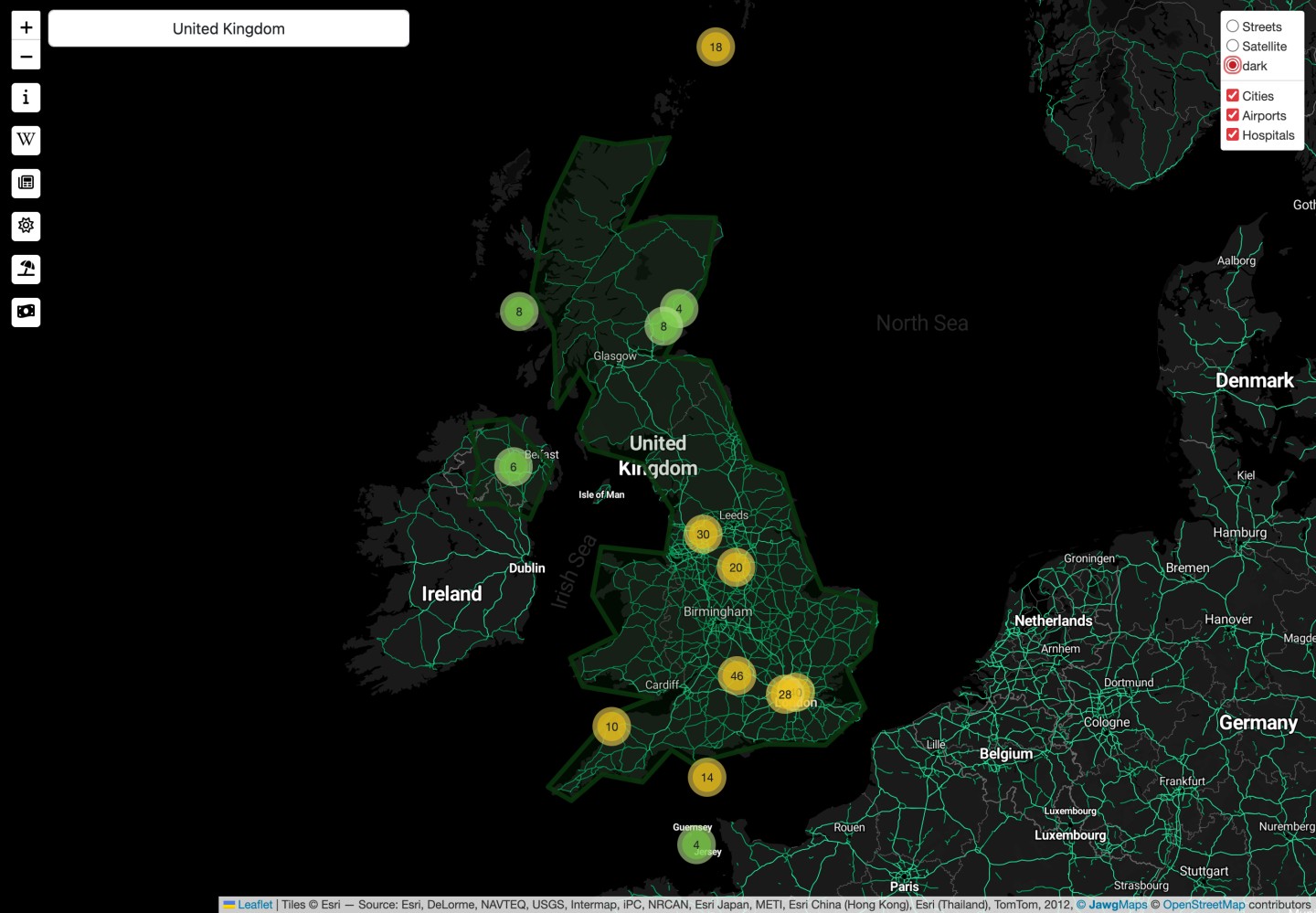Image resolution: width=1316 pixels, height=913 pixels.
Task: Open the Leaflet attribution link
Action: point(254,905)
